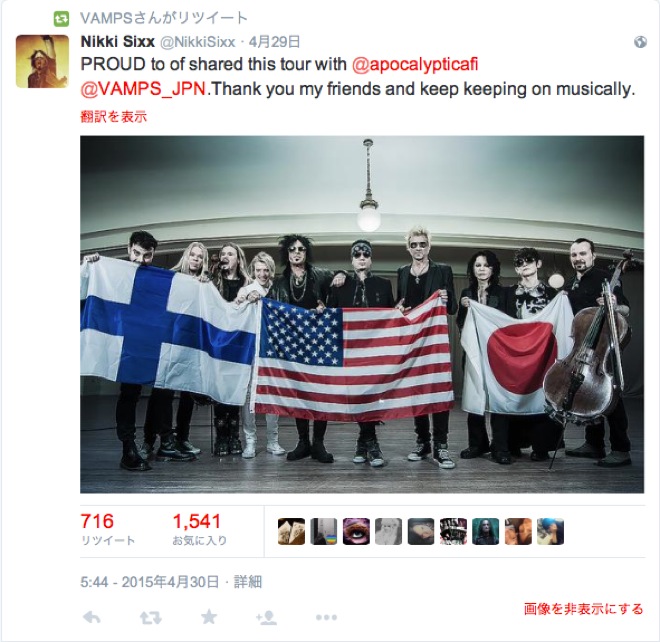Open Nikki Sixx's profile avatar

42,61
